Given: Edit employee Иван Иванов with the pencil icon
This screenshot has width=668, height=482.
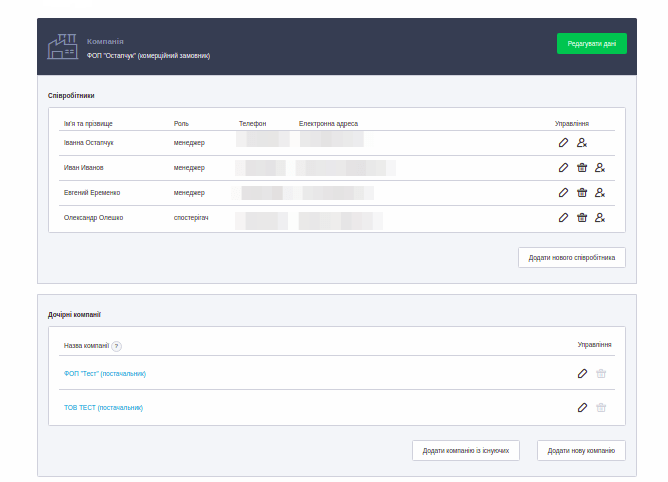Looking at the screenshot, I should point(564,168).
